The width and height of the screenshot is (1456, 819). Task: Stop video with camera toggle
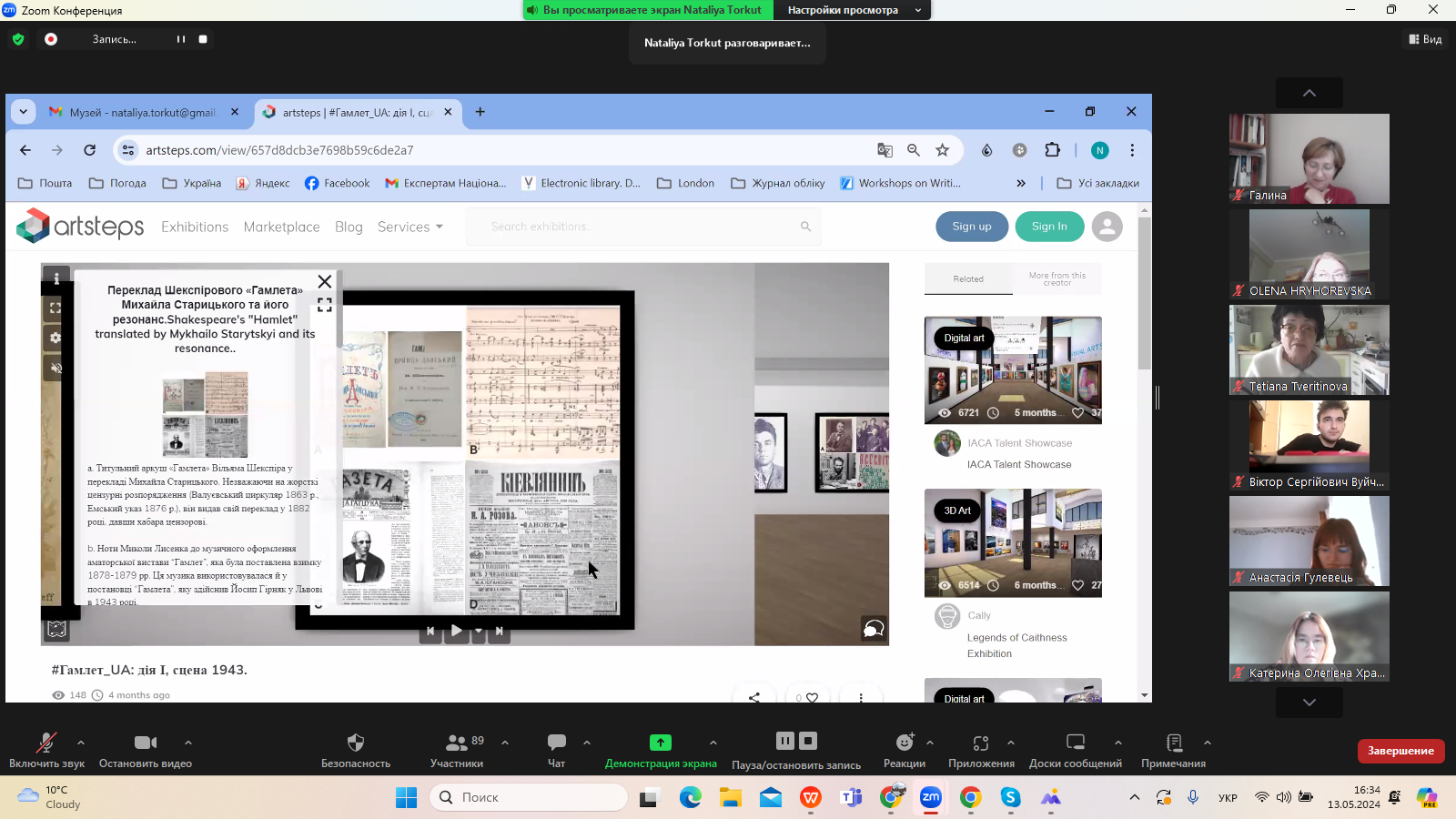click(145, 743)
